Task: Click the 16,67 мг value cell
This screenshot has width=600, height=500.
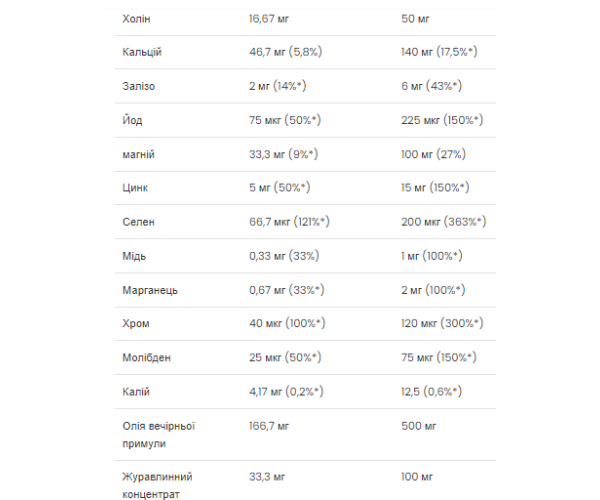Action: 270,17
